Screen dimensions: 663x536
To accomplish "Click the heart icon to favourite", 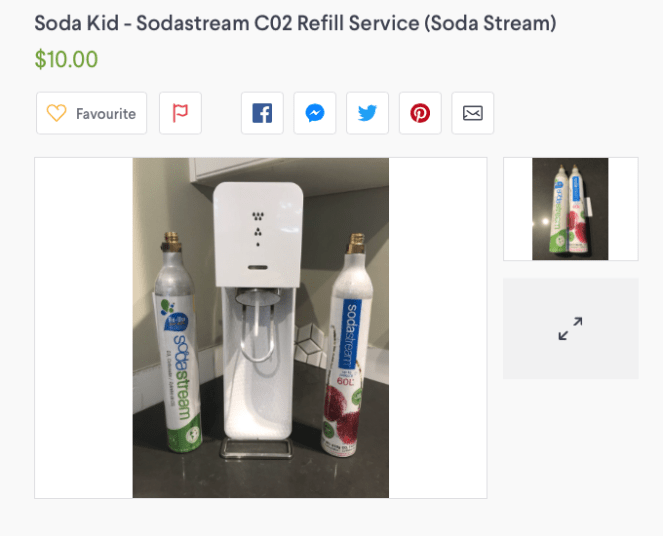I will [x=56, y=114].
